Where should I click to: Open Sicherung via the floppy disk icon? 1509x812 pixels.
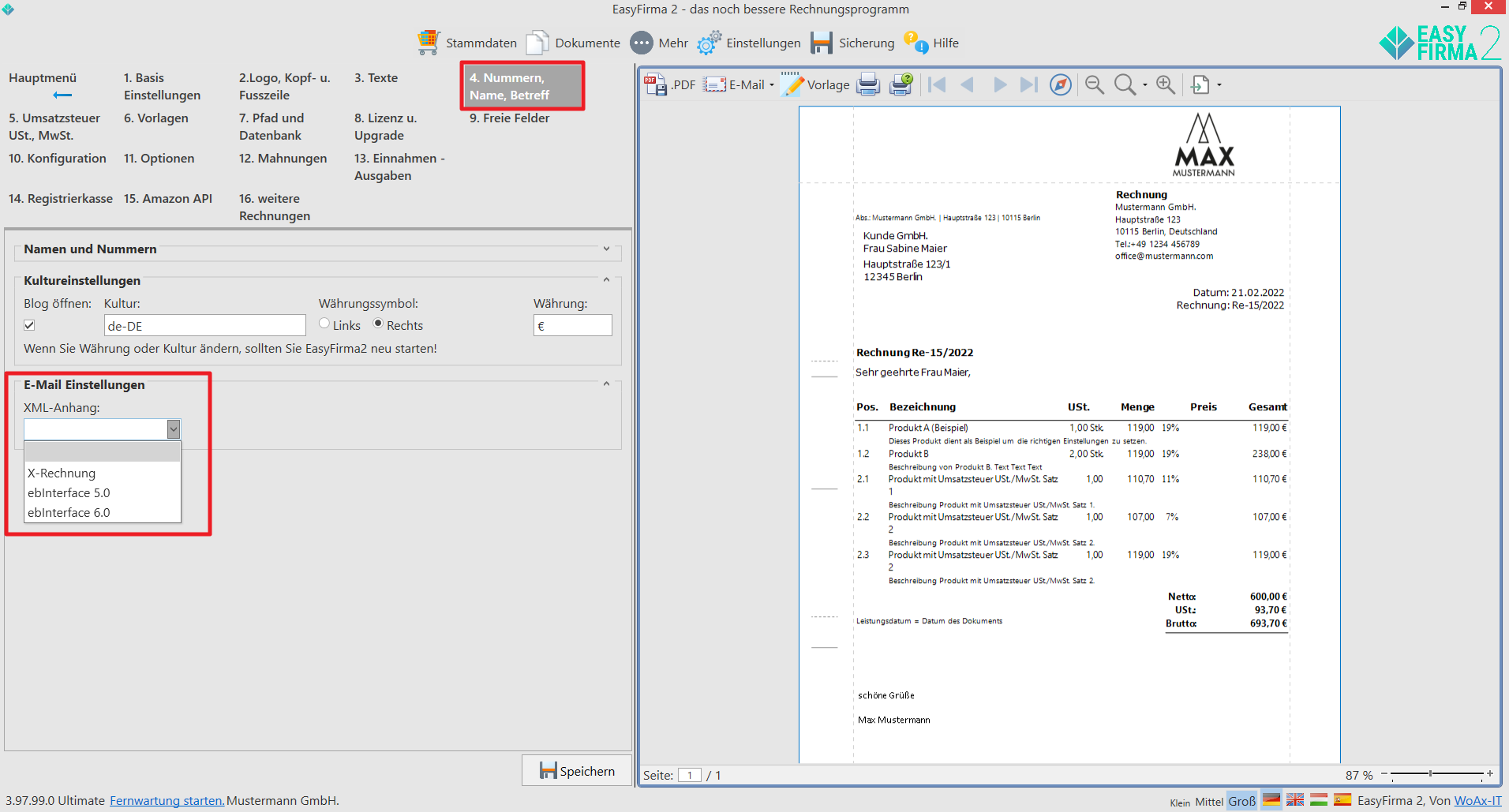pos(822,43)
